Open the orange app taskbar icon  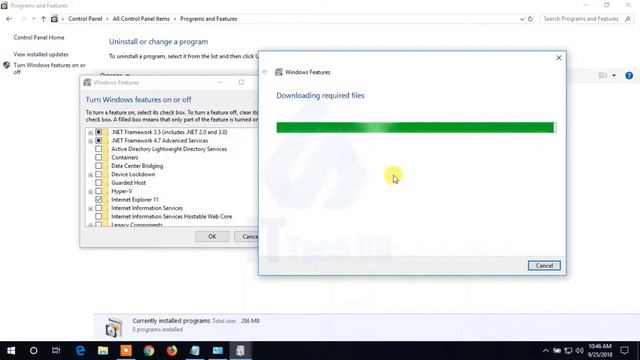126,351
